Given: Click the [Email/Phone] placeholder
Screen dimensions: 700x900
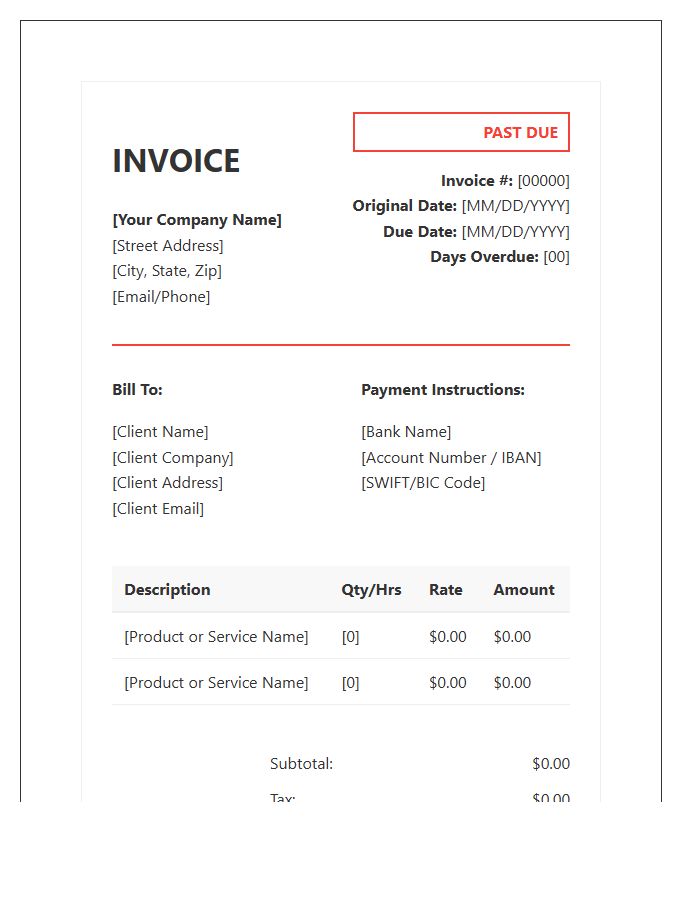Looking at the screenshot, I should (x=161, y=297).
